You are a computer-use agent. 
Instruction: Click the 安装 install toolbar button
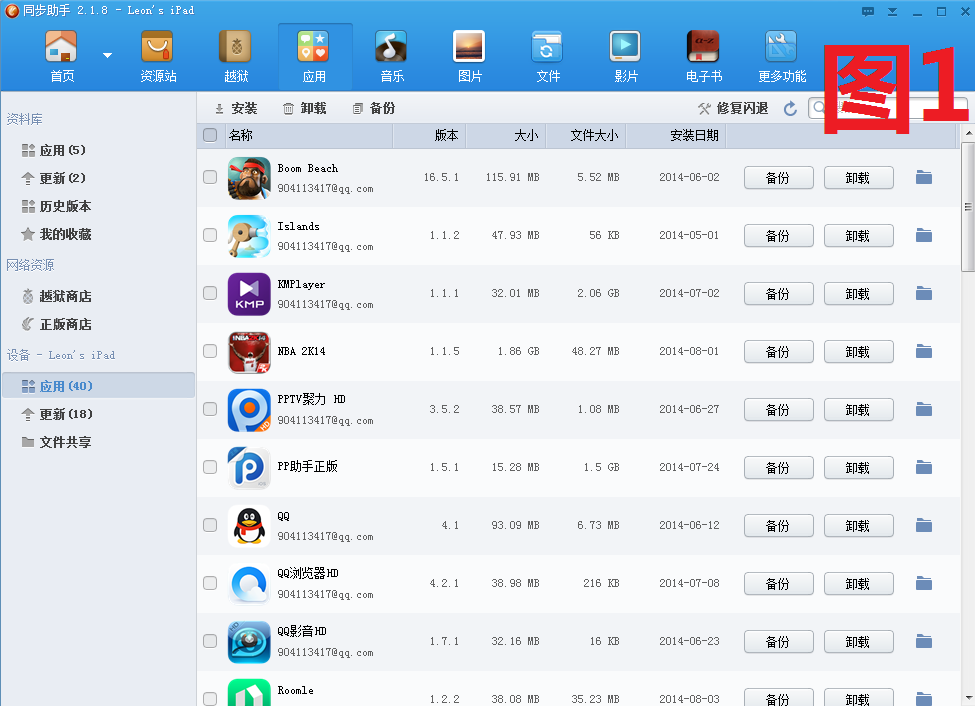coord(236,109)
